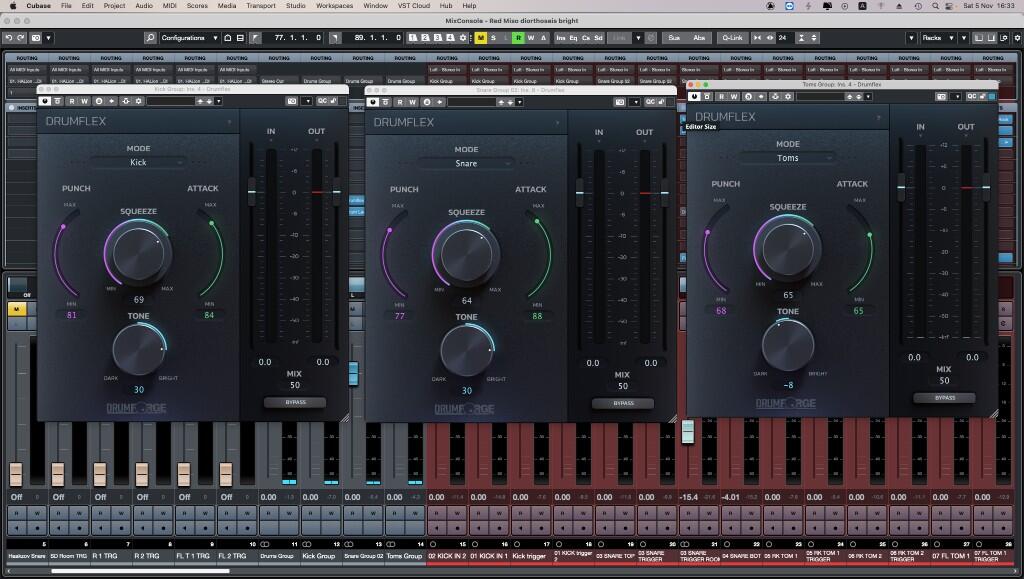Select the Toms Group channel name
Screen dimensions: 1024x579
click(x=404, y=556)
